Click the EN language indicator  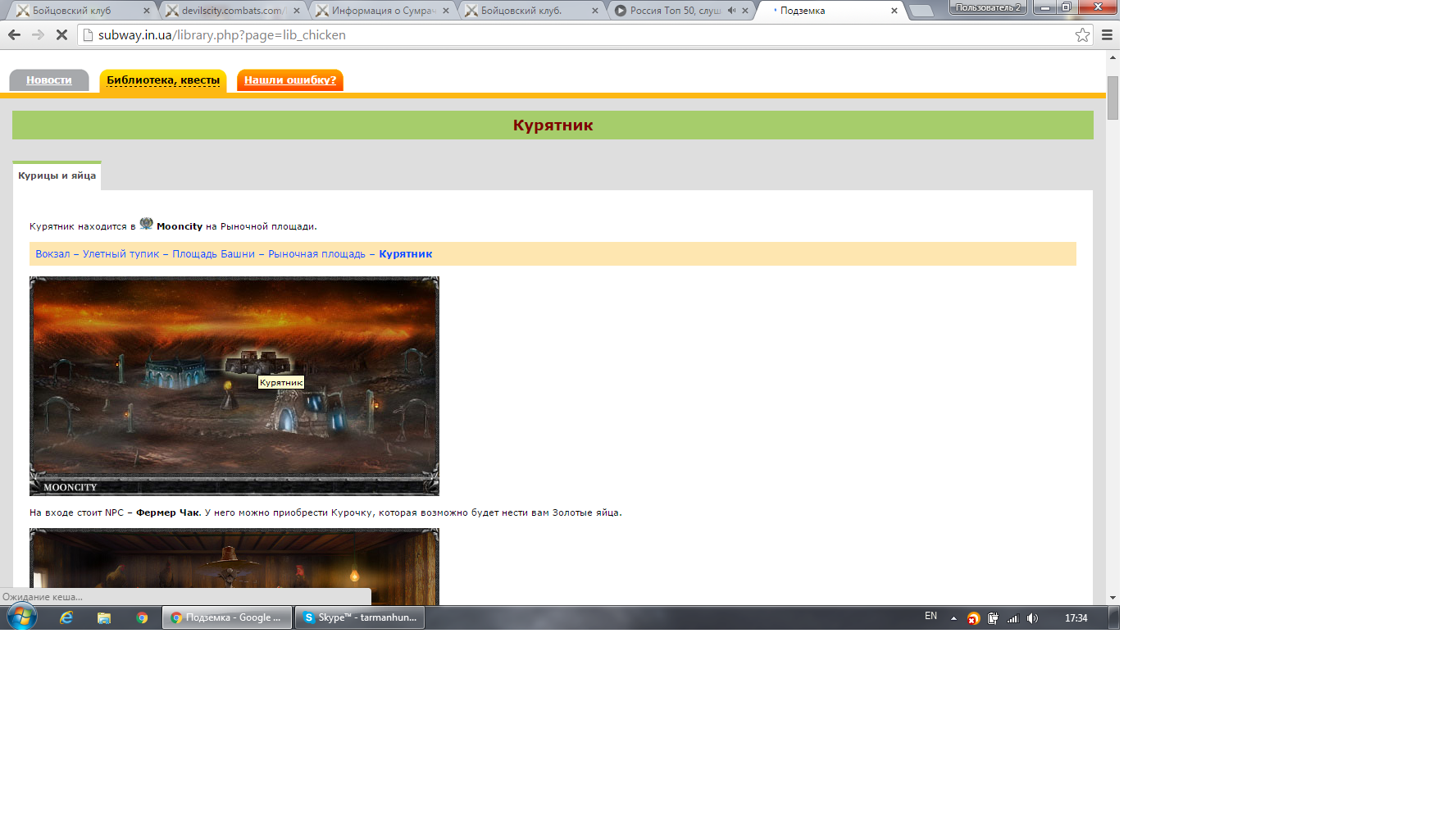click(930, 616)
